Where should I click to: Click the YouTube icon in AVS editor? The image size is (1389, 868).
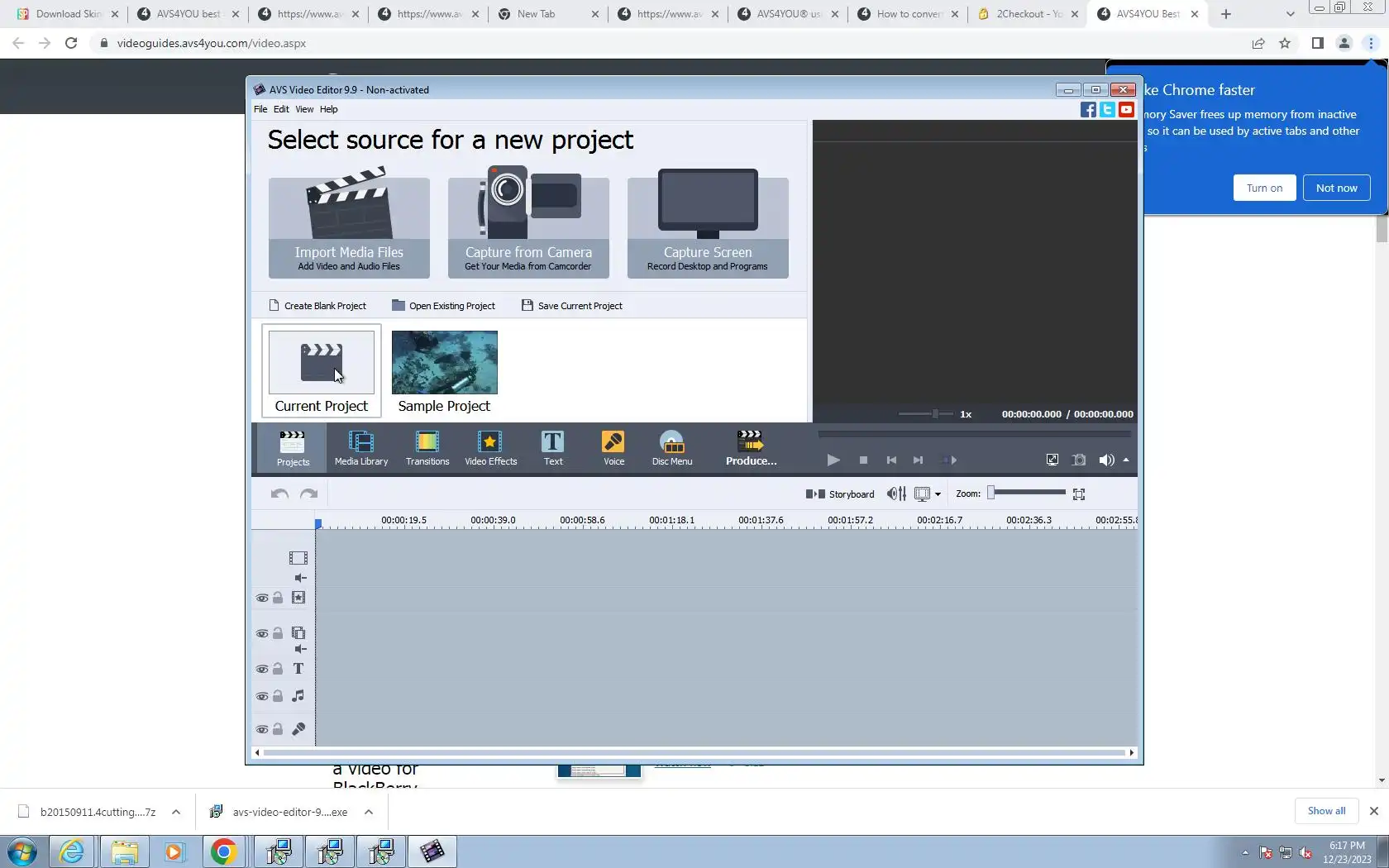tap(1126, 110)
